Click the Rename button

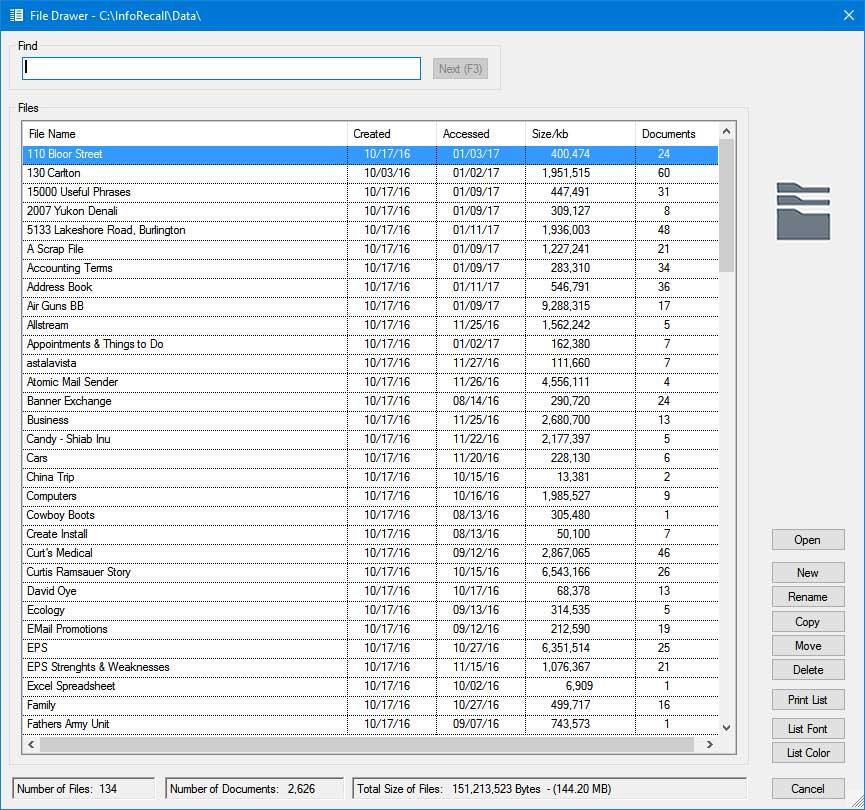[x=808, y=596]
